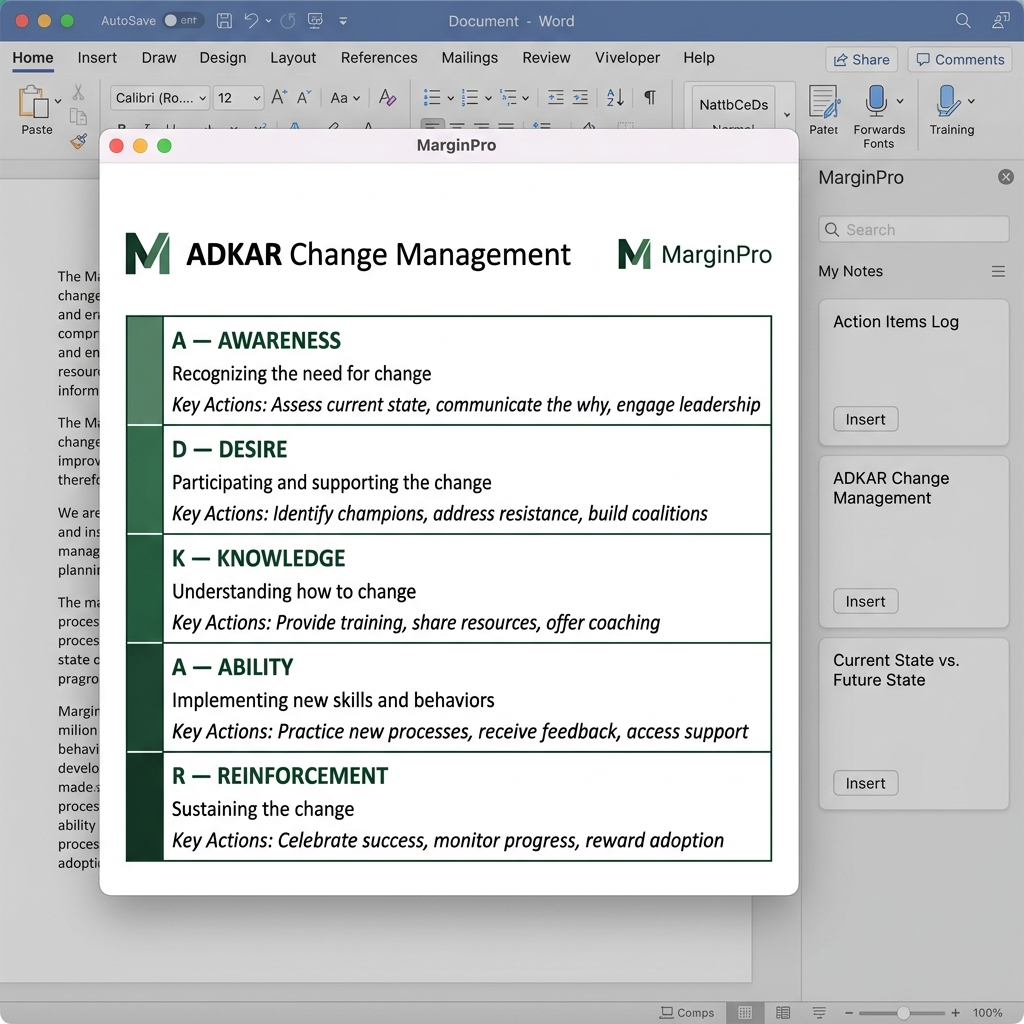Open the References ribbon tab

tap(379, 58)
